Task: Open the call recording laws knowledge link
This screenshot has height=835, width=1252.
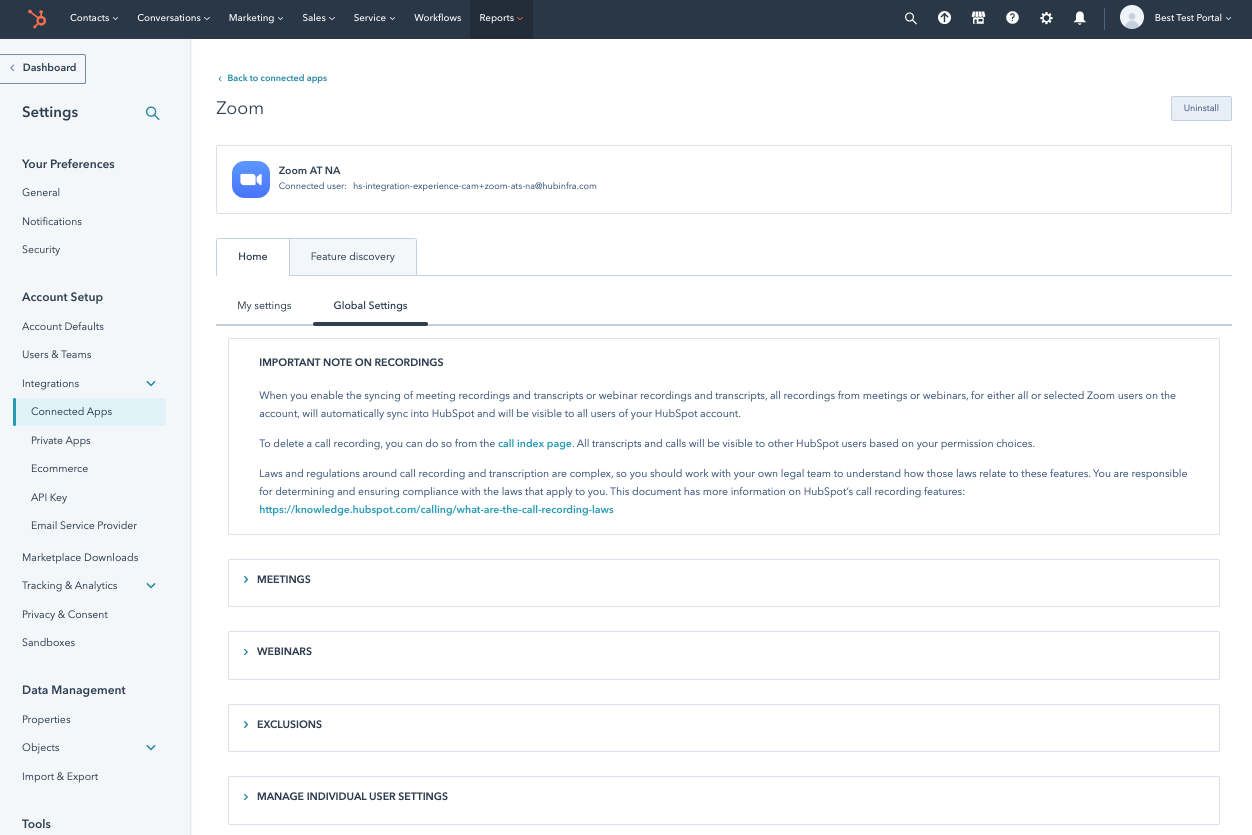Action: 436,509
